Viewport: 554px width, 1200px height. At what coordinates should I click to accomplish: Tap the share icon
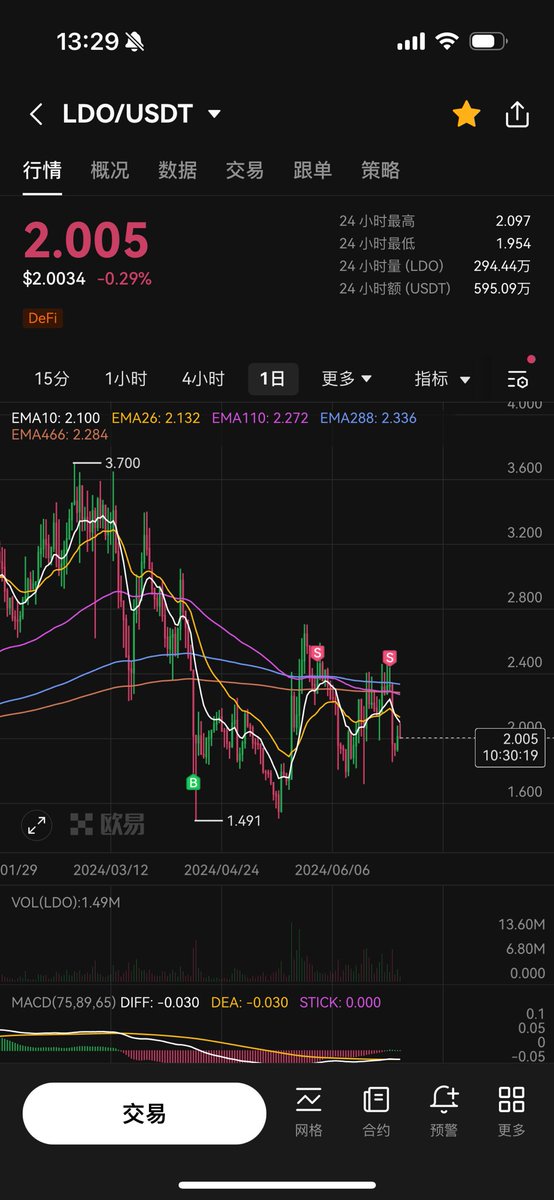[x=517, y=114]
